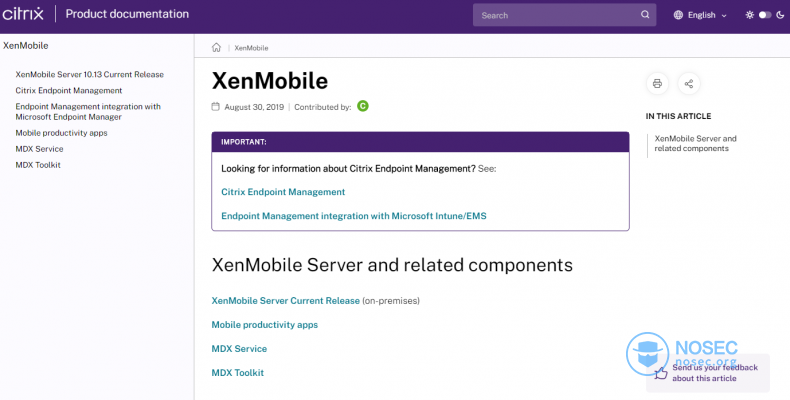Open XenMobile Server 10.13 Current Release
Viewport: 790px width, 400px height.
(90, 75)
